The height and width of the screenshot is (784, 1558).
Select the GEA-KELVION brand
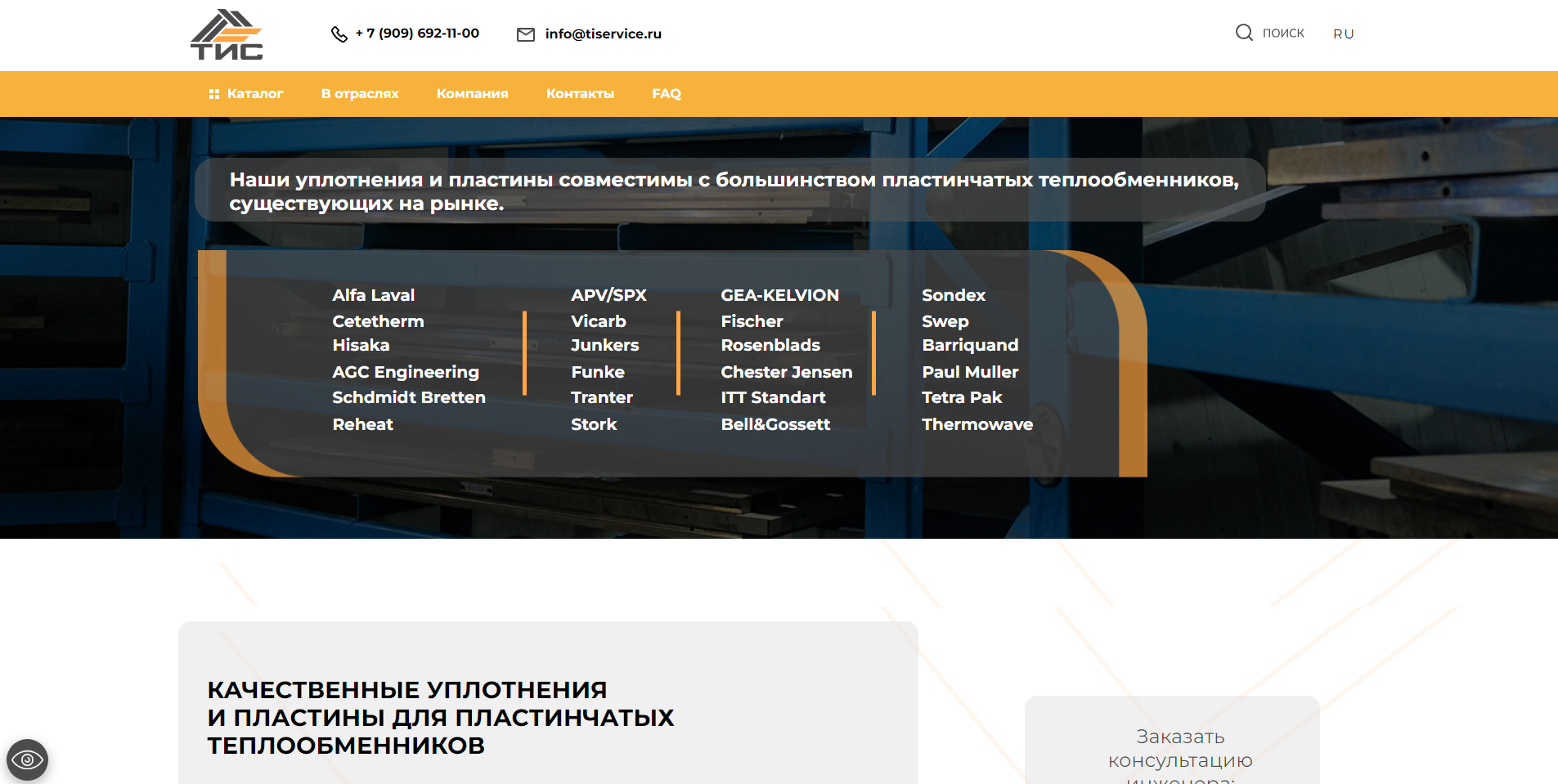[x=779, y=295]
